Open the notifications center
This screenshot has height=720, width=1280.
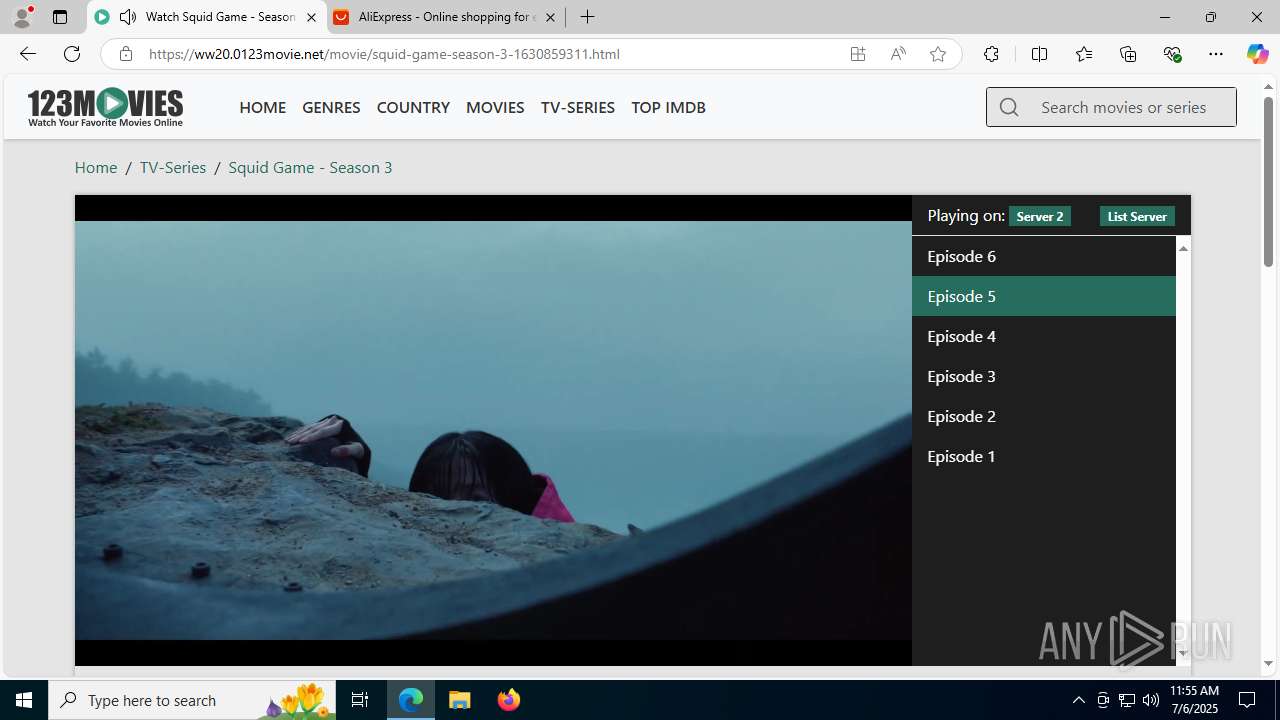pyautogui.click(x=1248, y=700)
